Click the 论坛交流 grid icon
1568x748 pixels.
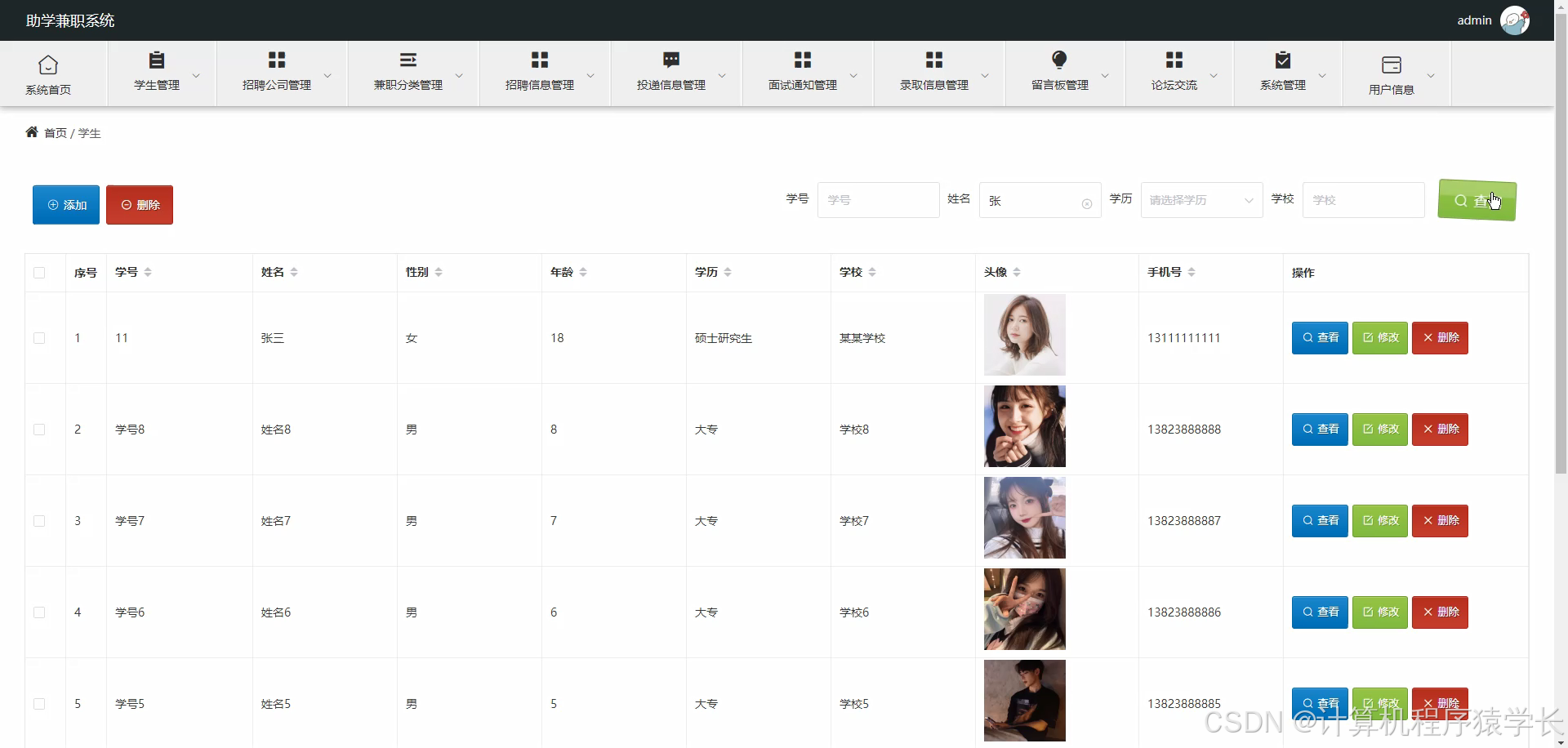(x=1174, y=60)
